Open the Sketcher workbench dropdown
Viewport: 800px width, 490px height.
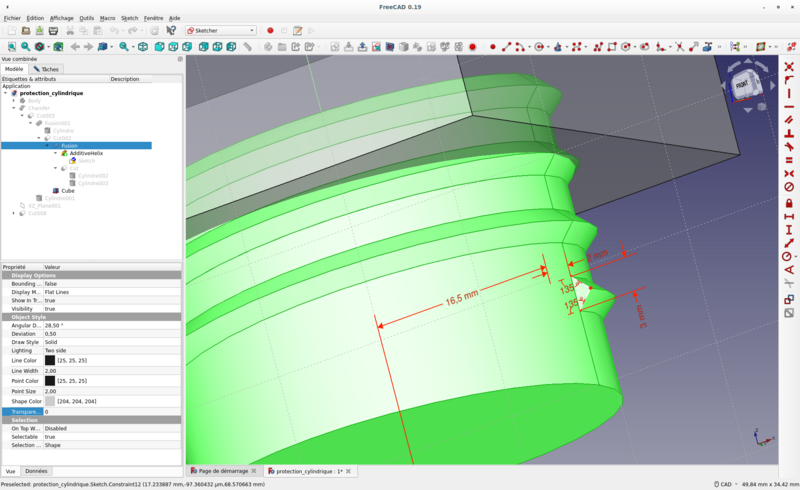pos(220,31)
